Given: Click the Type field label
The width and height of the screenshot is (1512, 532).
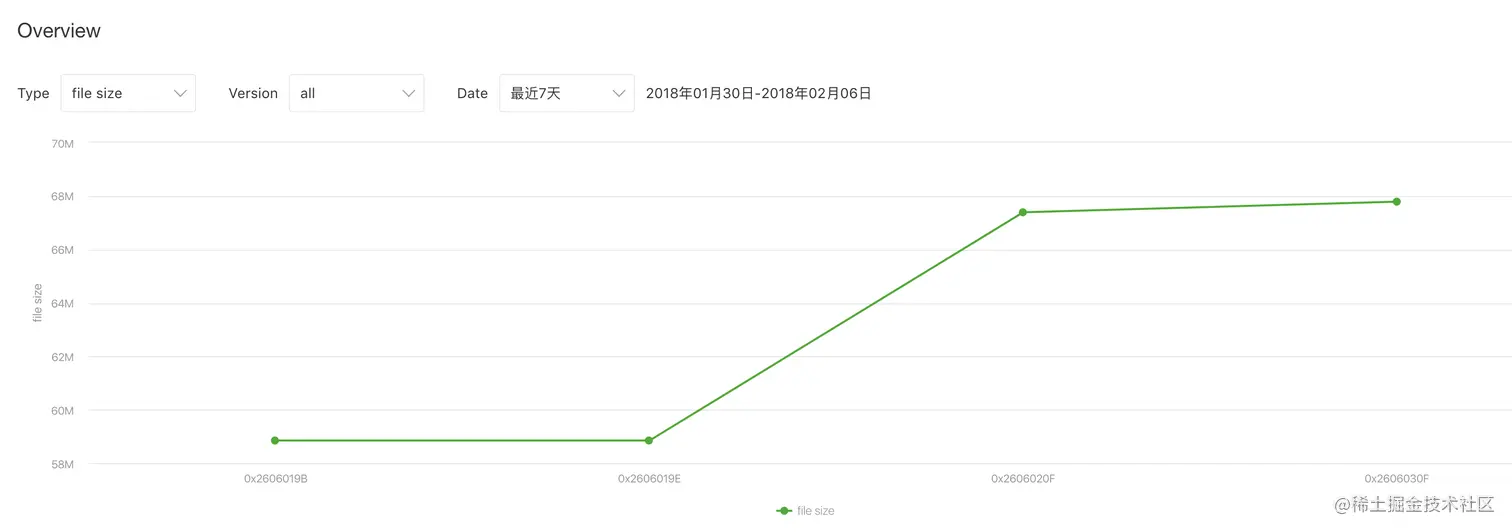Looking at the screenshot, I should point(33,93).
